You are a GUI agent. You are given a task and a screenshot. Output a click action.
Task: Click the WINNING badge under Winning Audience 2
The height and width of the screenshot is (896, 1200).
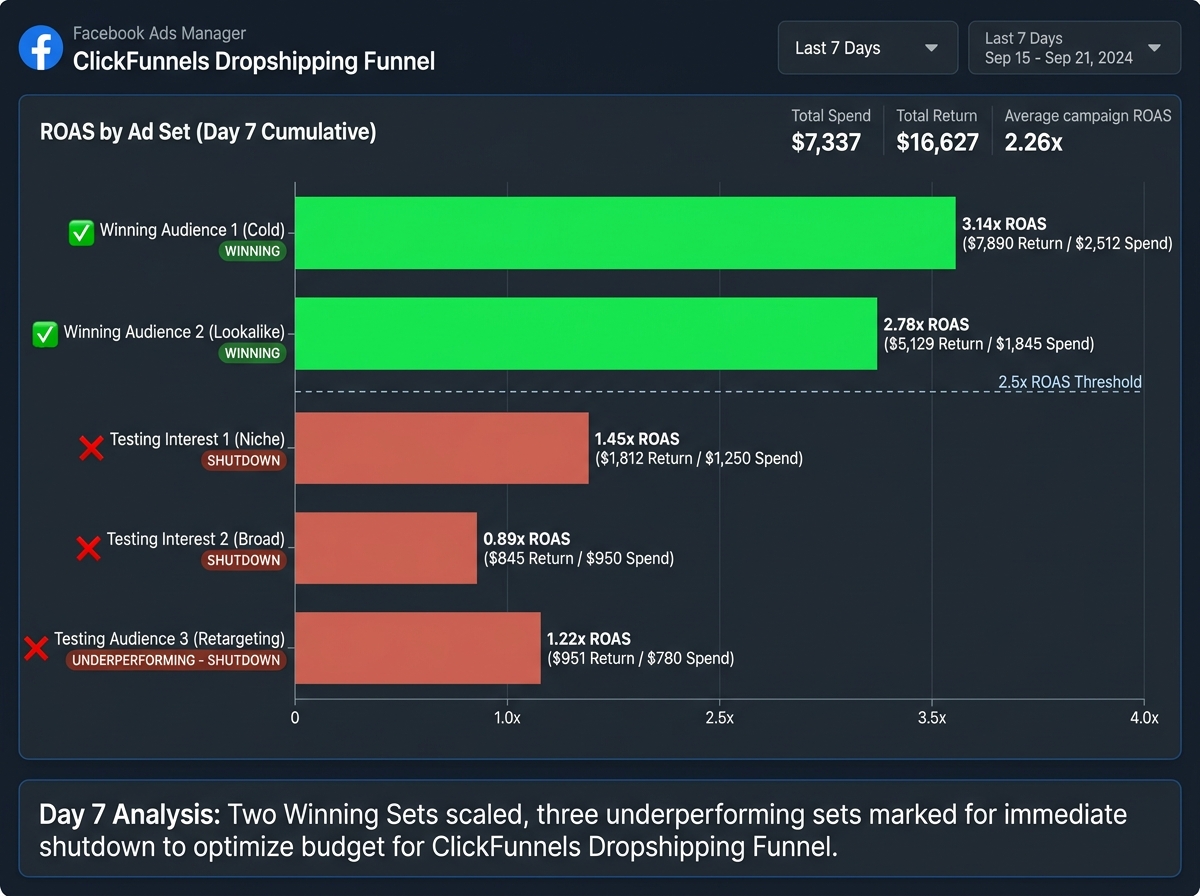pos(253,353)
